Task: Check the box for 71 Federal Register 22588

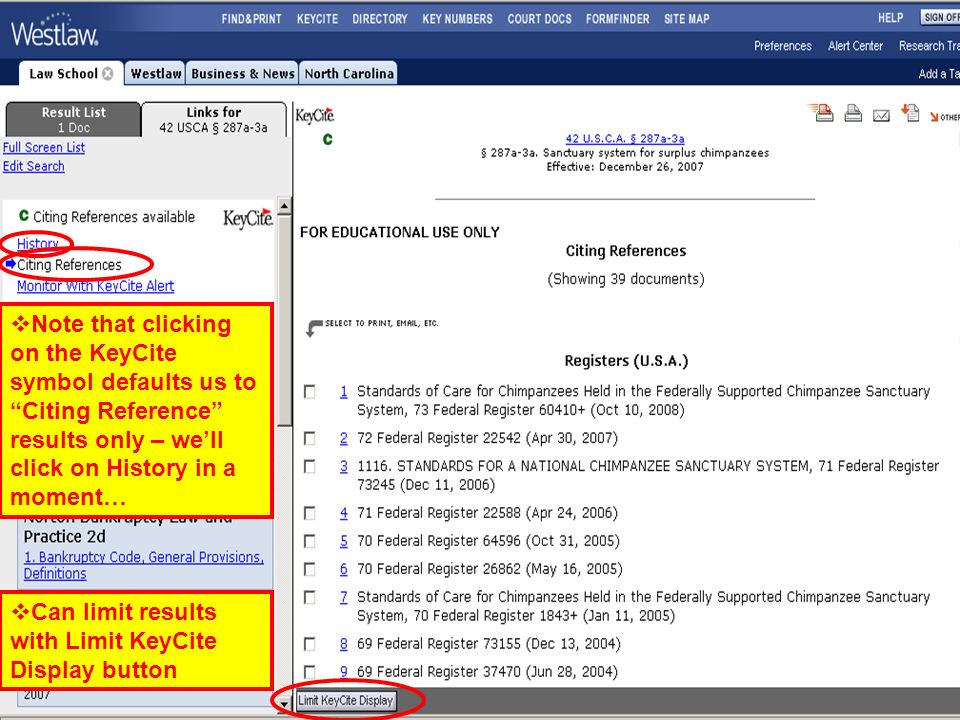Action: (x=310, y=513)
